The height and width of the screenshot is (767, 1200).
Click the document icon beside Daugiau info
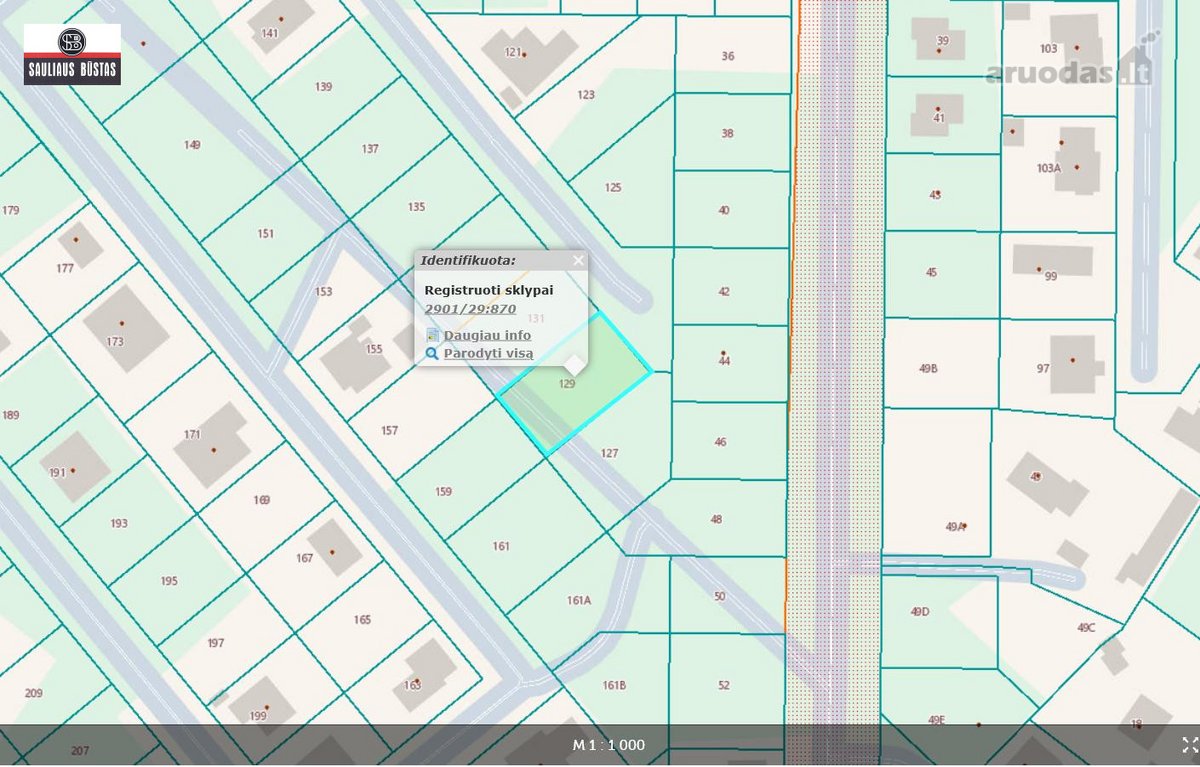(x=432, y=335)
